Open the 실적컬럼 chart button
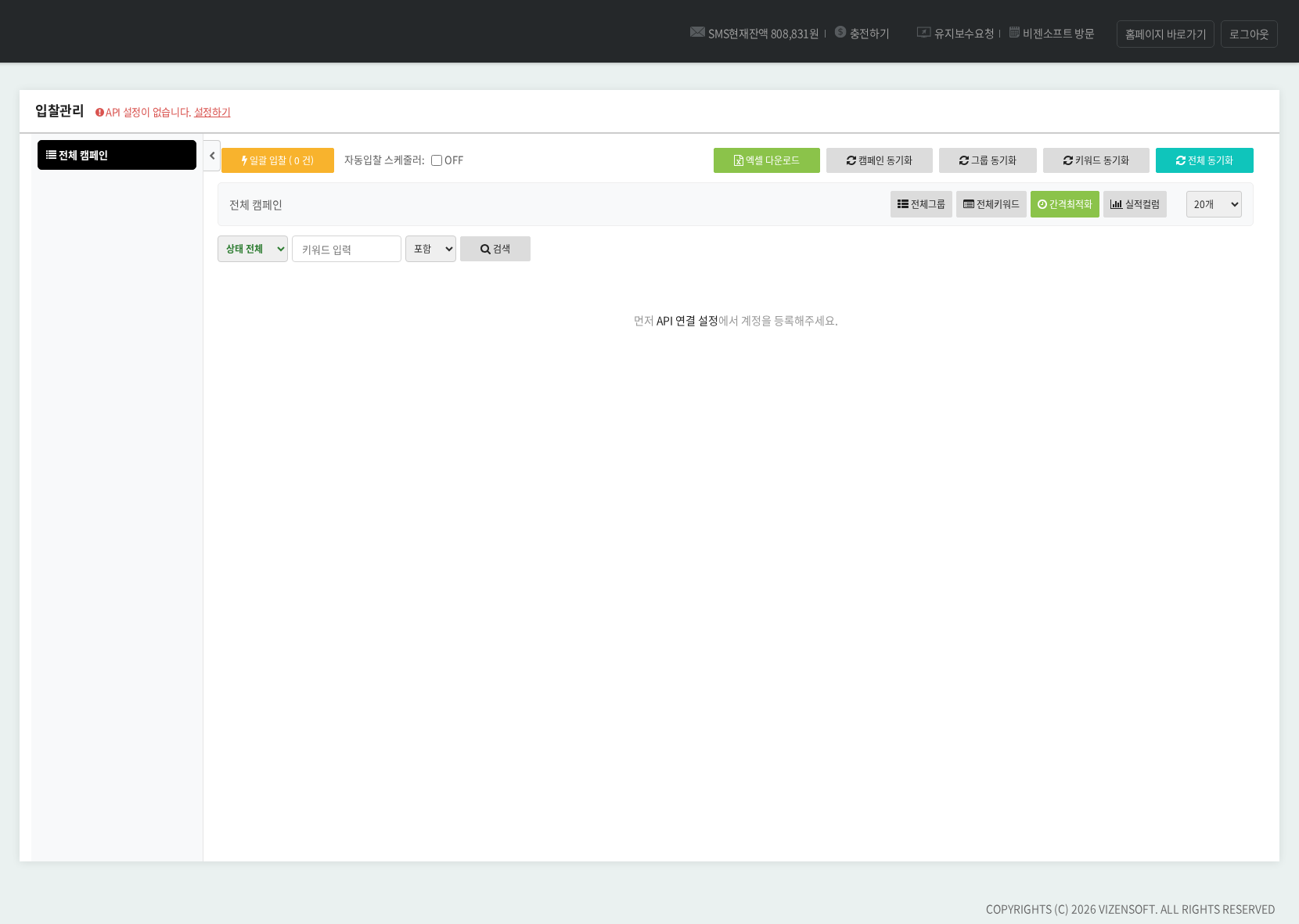This screenshot has width=1299, height=924. tap(1135, 204)
